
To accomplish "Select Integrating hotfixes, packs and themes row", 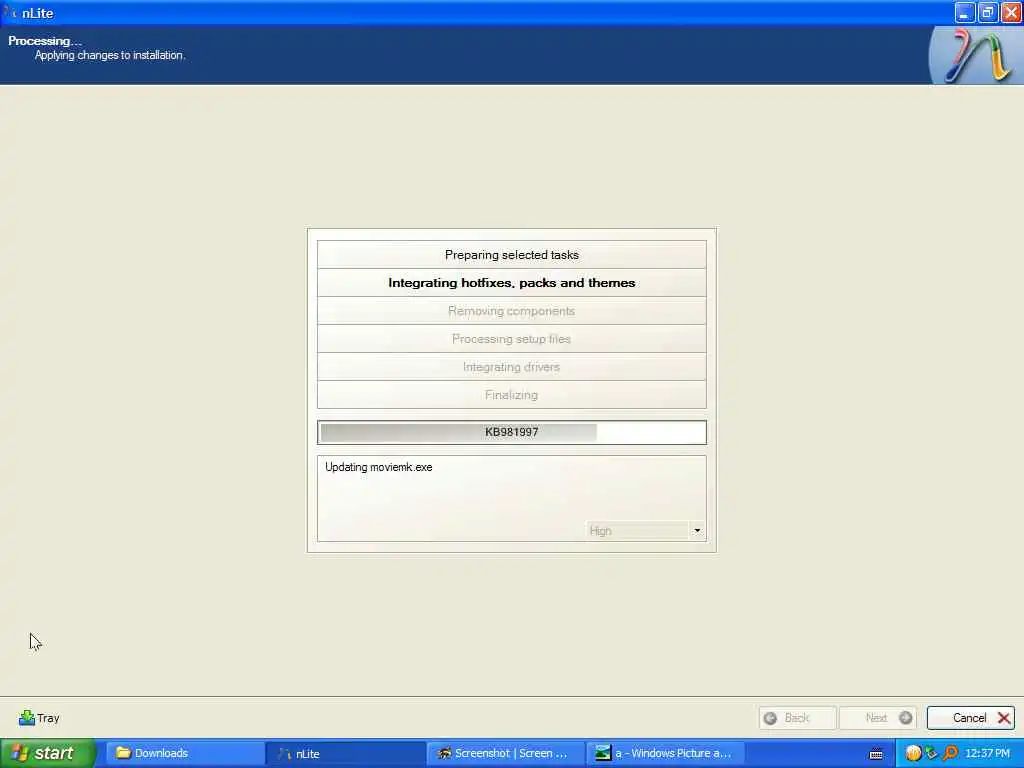I will (x=511, y=283).
